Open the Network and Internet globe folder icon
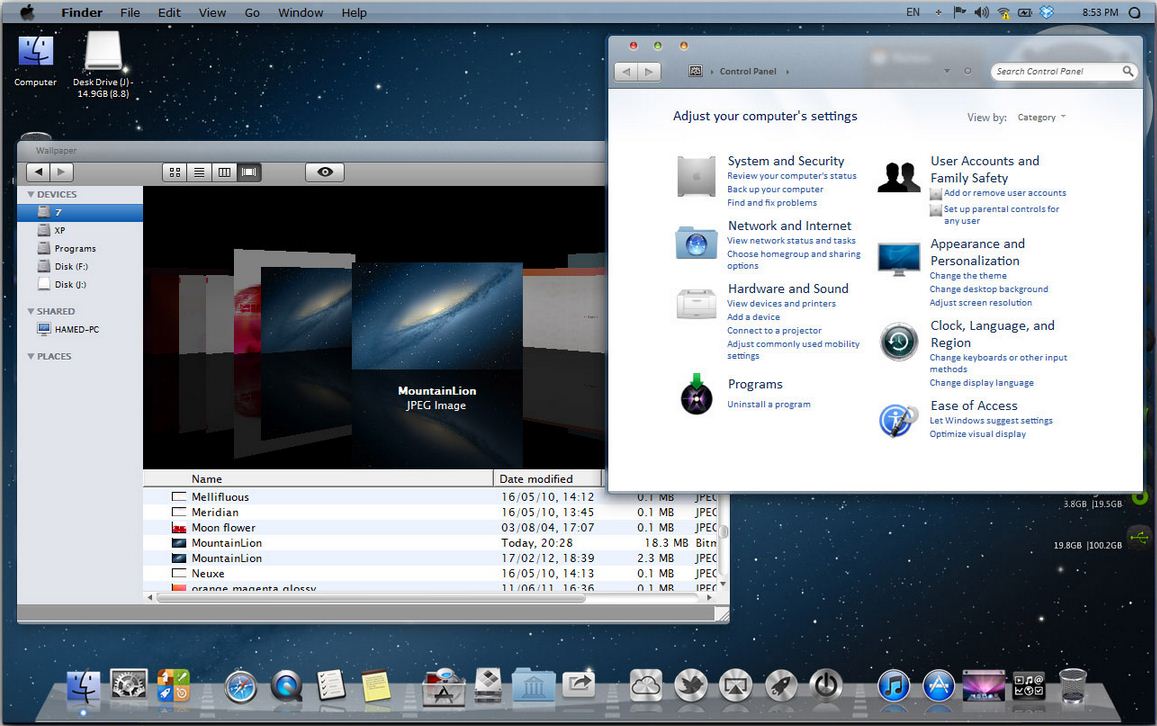The width and height of the screenshot is (1157, 726). click(697, 243)
